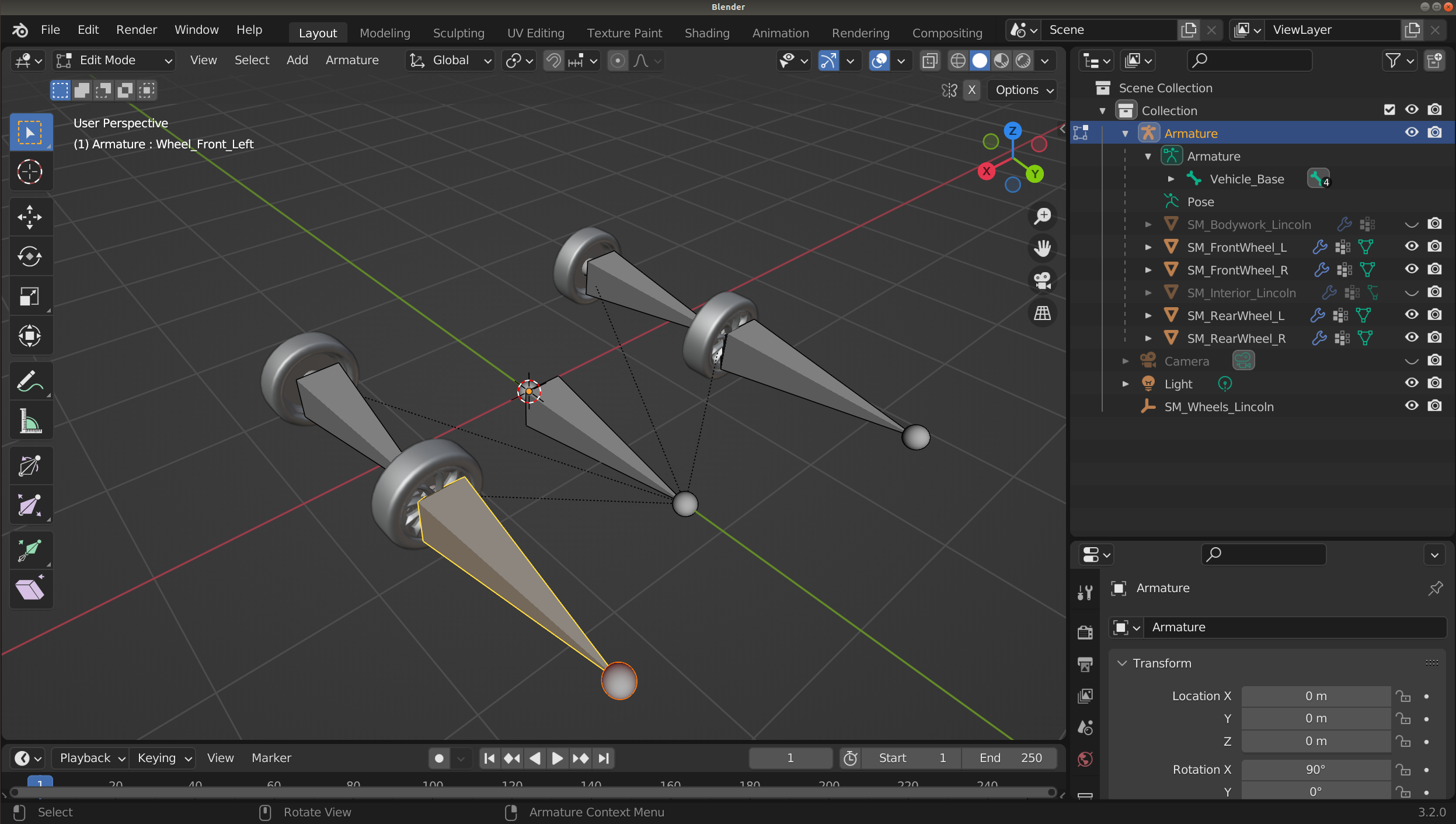Open the Render menu
1456x824 pixels.
(x=136, y=29)
